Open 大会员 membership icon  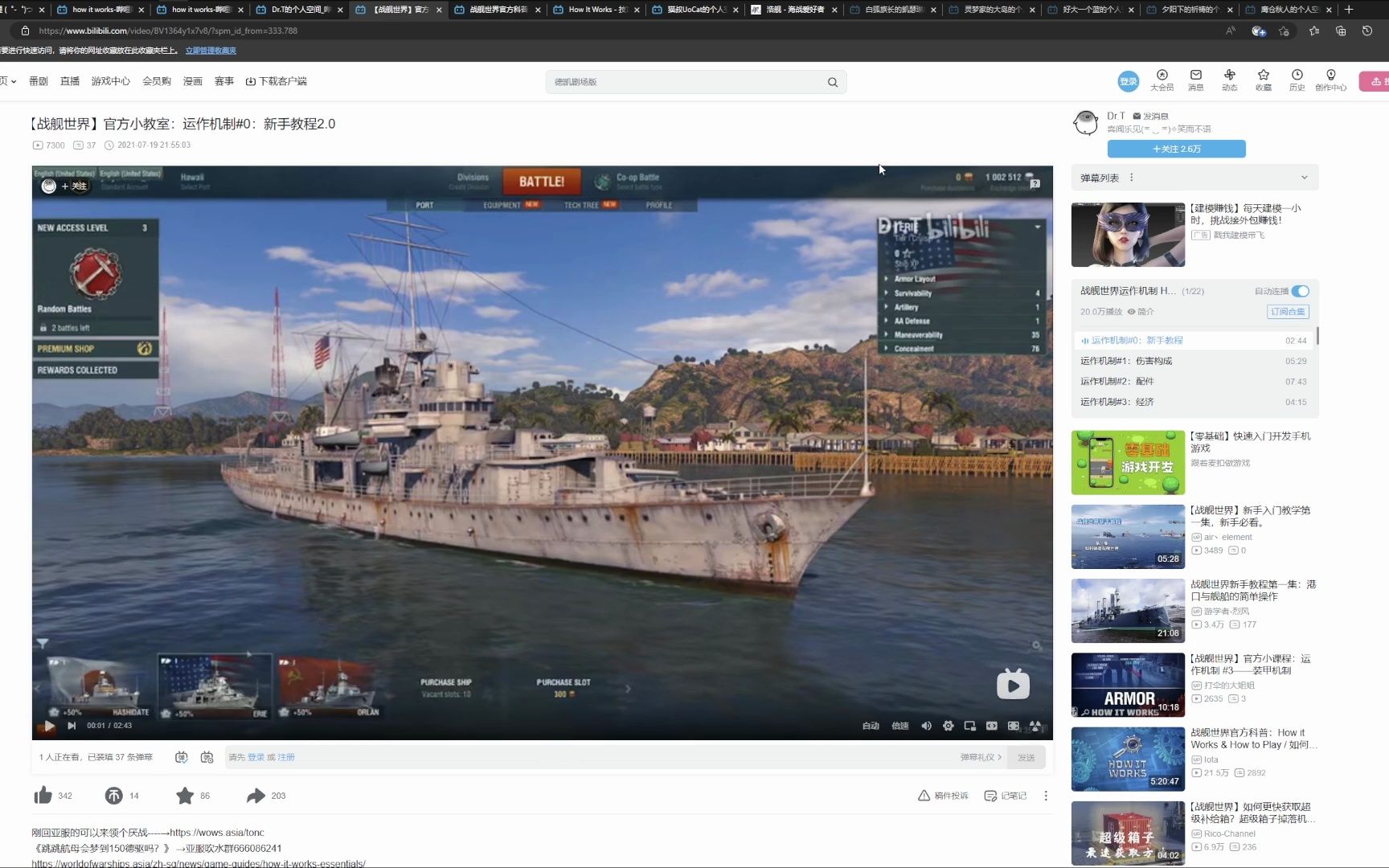[1162, 80]
